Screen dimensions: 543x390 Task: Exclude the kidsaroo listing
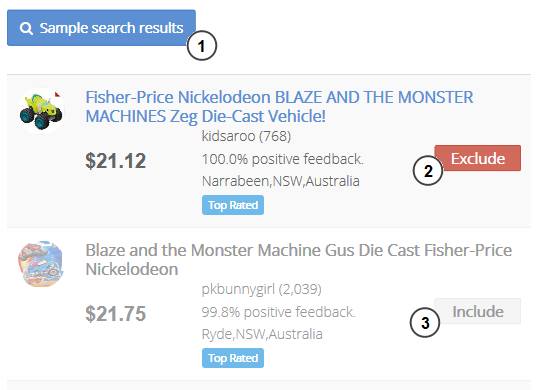[478, 158]
